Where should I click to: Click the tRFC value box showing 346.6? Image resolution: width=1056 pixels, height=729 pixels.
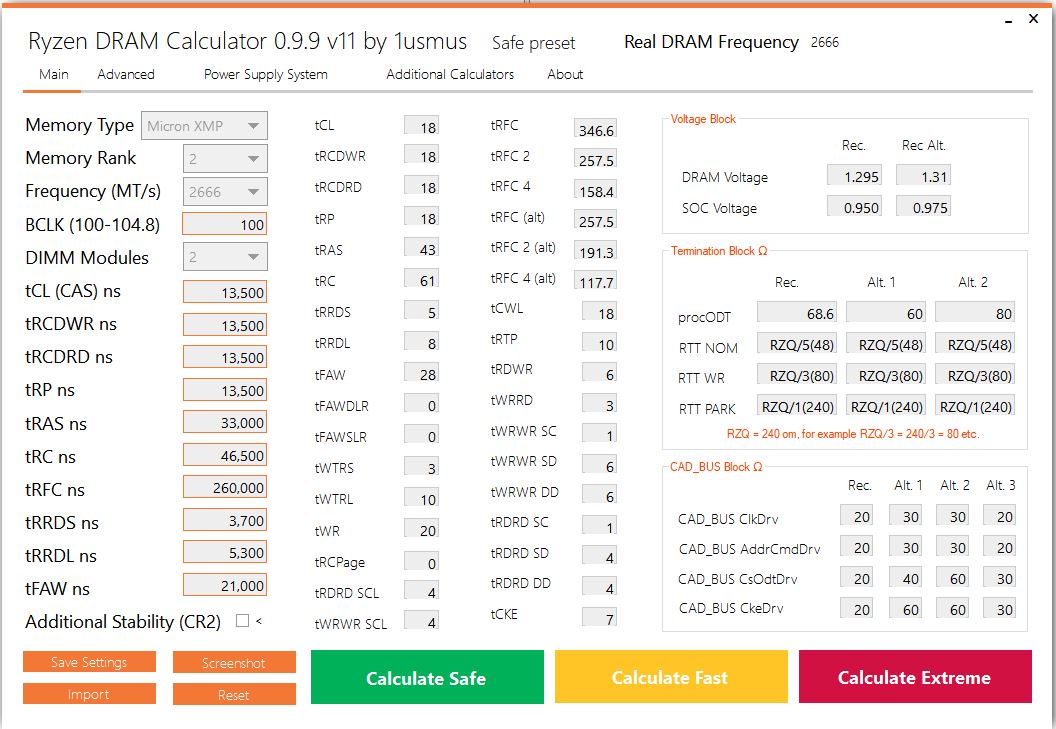click(x=595, y=129)
